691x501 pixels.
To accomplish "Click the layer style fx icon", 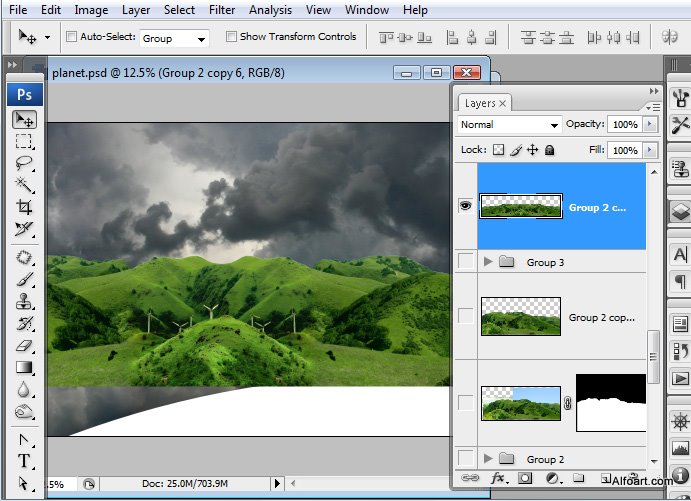I will (498, 478).
